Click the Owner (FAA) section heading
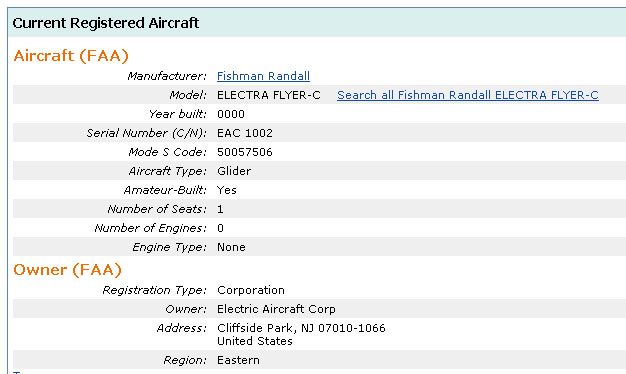This screenshot has height=374, width=626. (x=67, y=269)
